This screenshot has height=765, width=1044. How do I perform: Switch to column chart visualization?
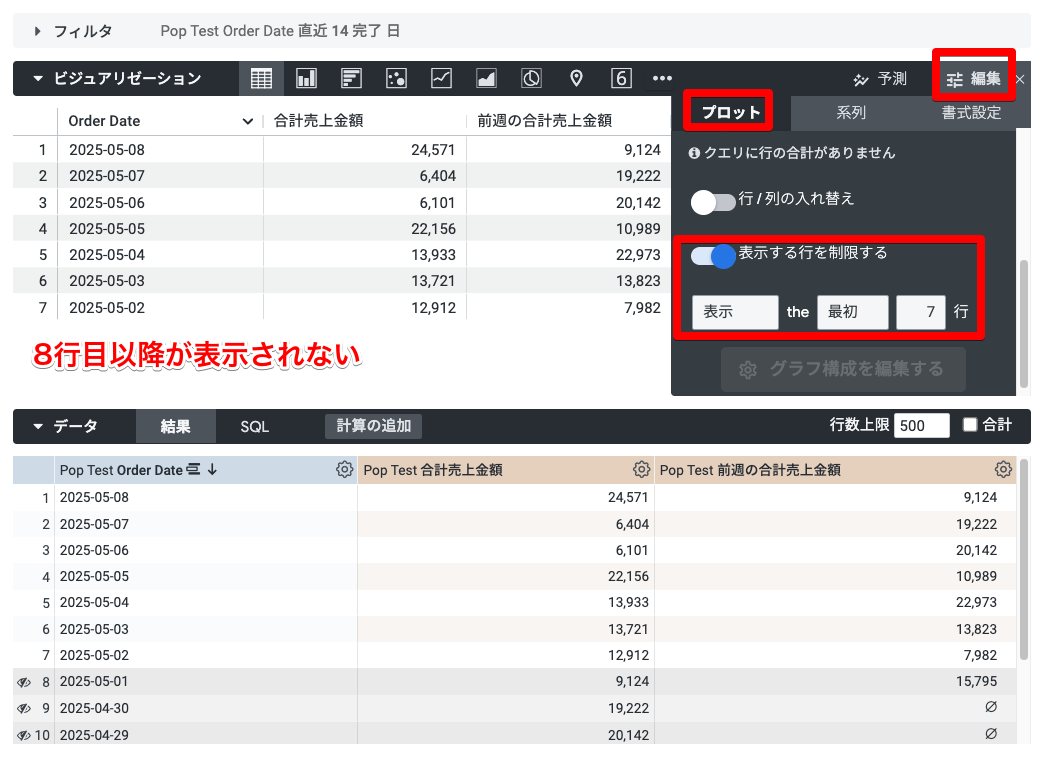tap(306, 78)
